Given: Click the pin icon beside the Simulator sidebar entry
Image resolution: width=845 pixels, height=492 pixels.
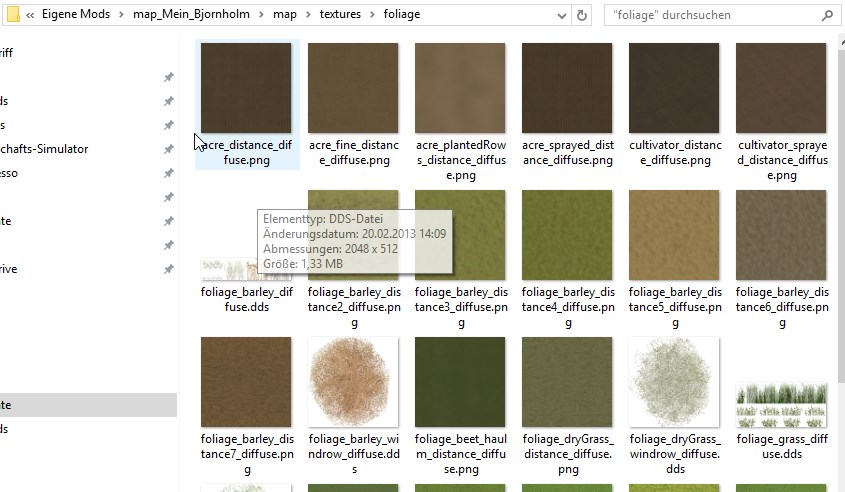Looking at the screenshot, I should point(168,149).
